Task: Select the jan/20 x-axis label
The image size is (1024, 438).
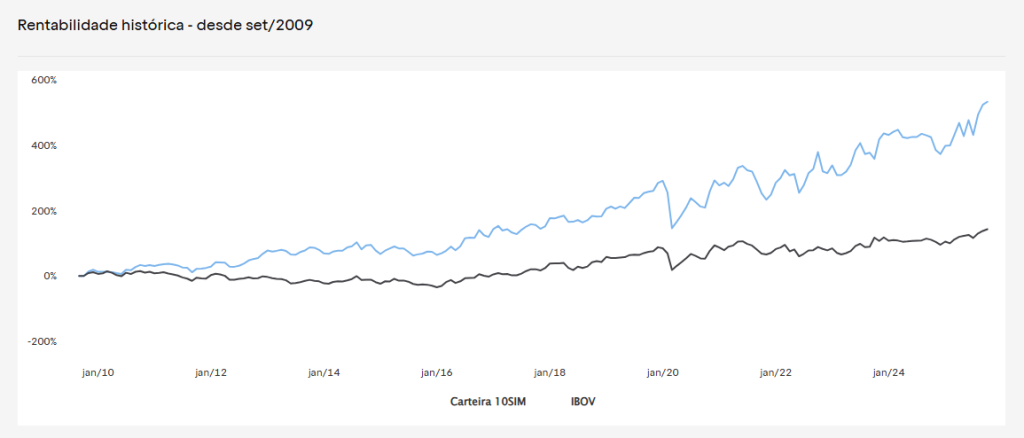Action: coord(663,373)
